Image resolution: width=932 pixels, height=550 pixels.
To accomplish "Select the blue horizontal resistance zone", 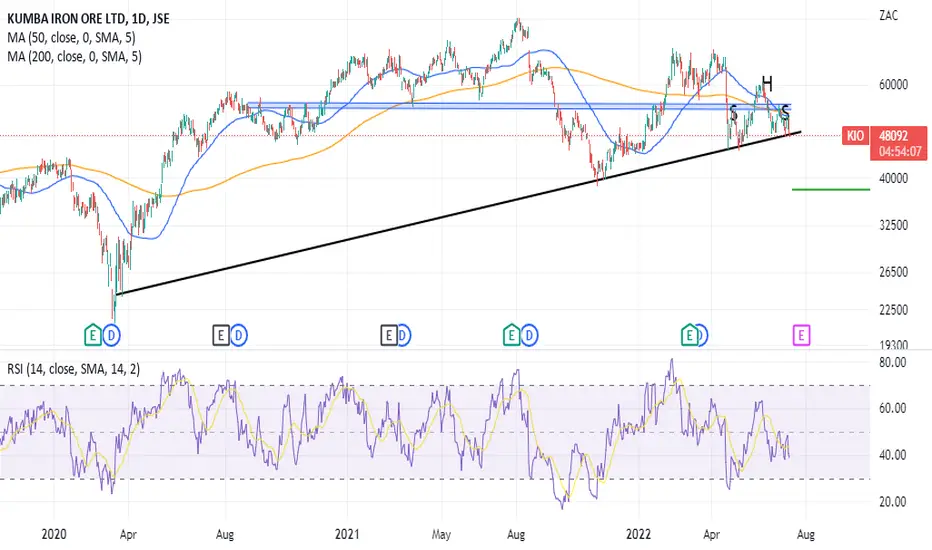I will pyautogui.click(x=519, y=106).
